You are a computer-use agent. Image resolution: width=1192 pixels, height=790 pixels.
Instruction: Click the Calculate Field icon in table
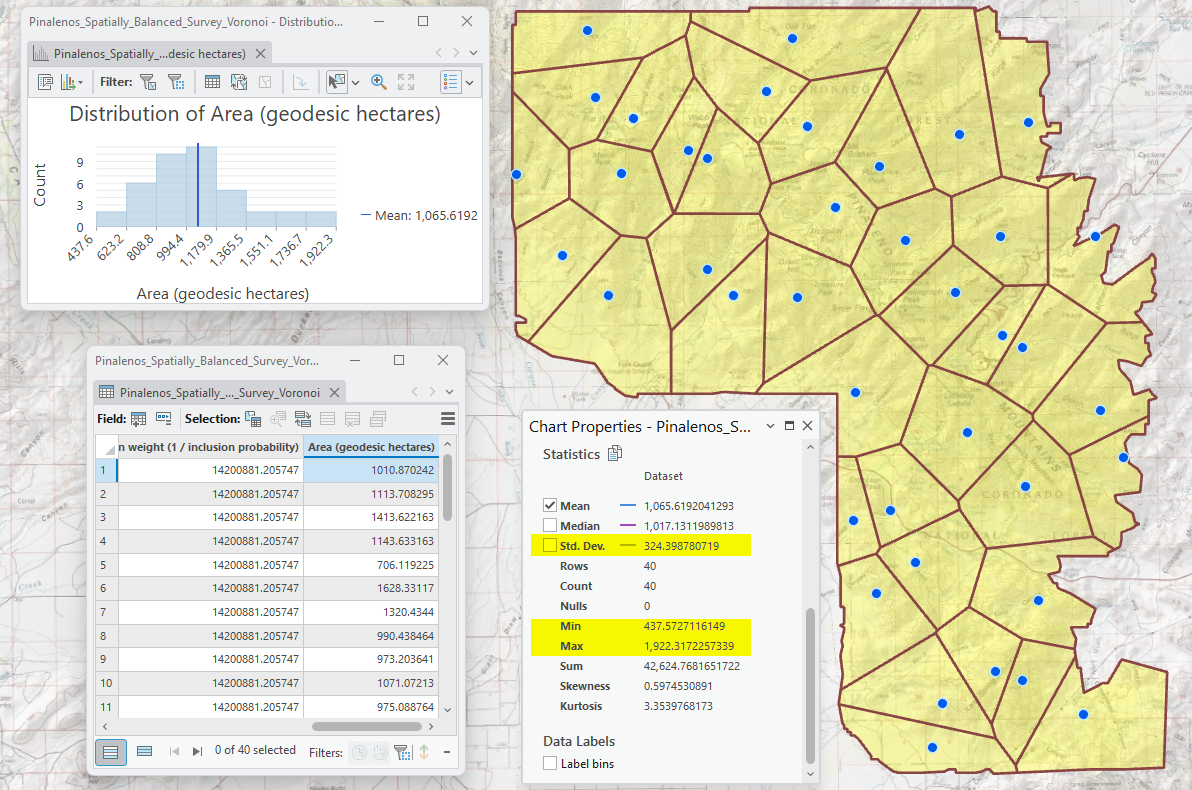[x=163, y=419]
